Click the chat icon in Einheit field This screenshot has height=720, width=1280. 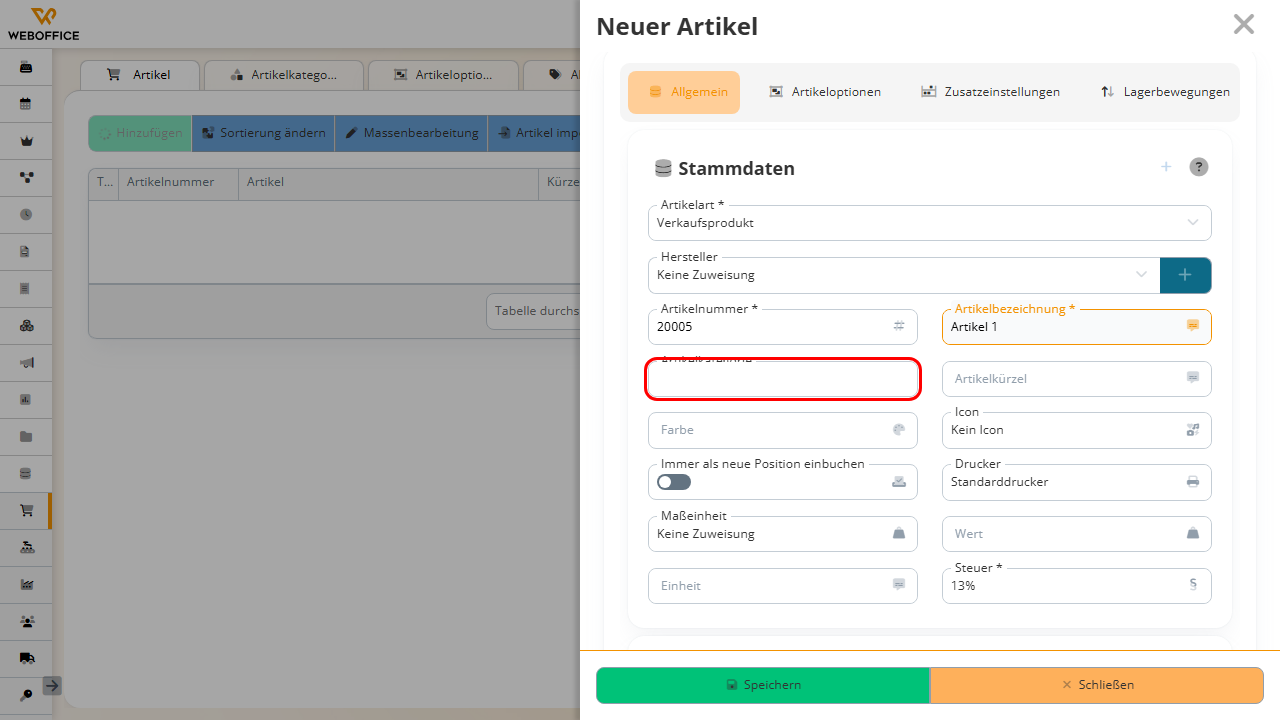pos(899,586)
